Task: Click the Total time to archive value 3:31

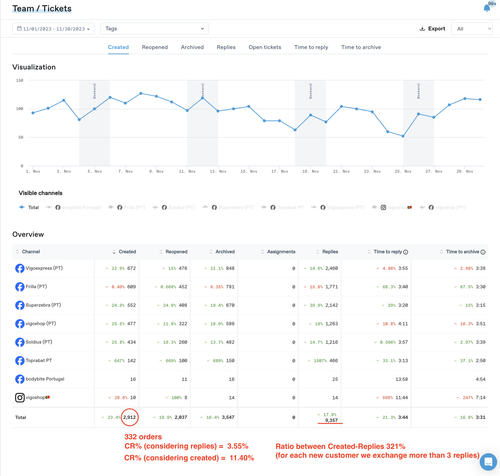Action: [480, 417]
